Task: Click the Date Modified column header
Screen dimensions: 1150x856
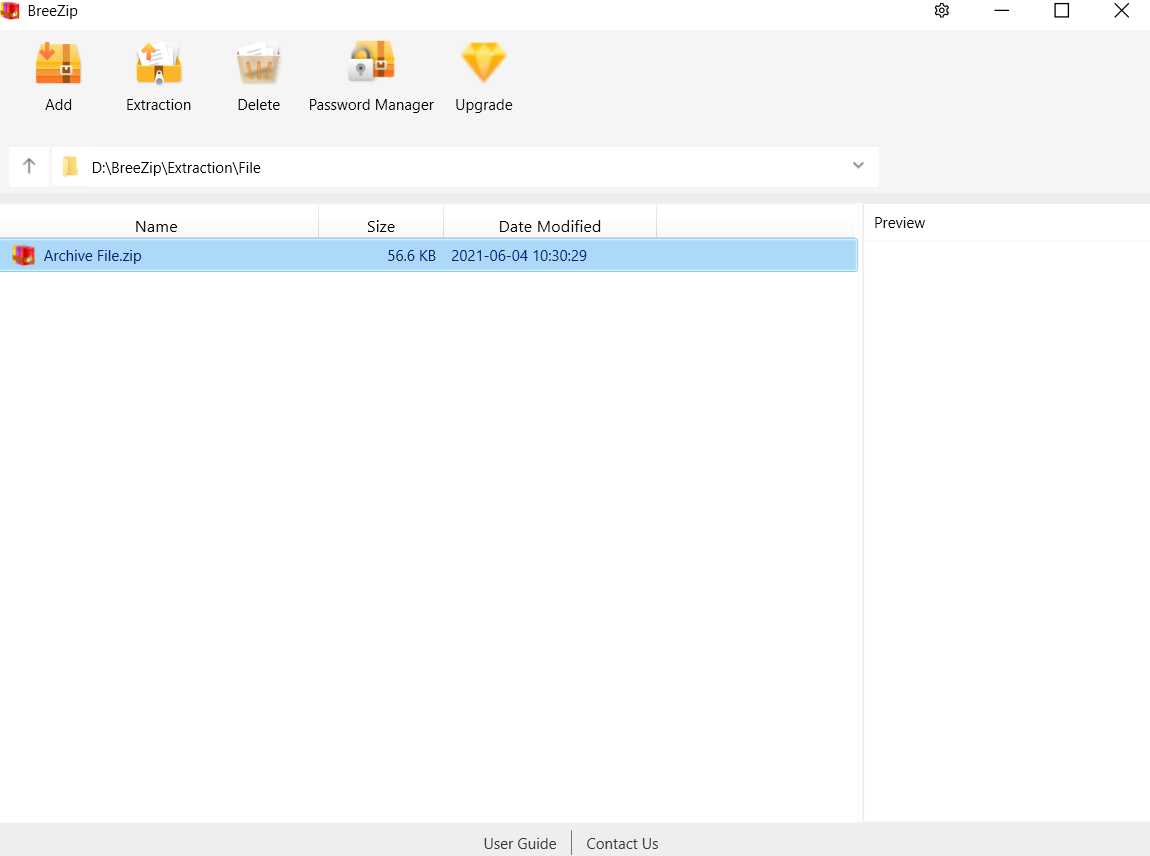Action: click(550, 226)
